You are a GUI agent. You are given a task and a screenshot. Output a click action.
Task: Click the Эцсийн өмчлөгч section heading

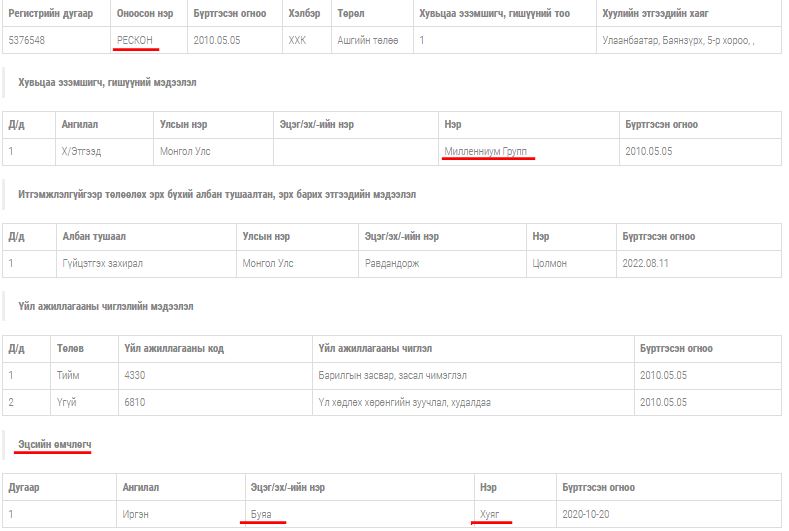tap(55, 442)
